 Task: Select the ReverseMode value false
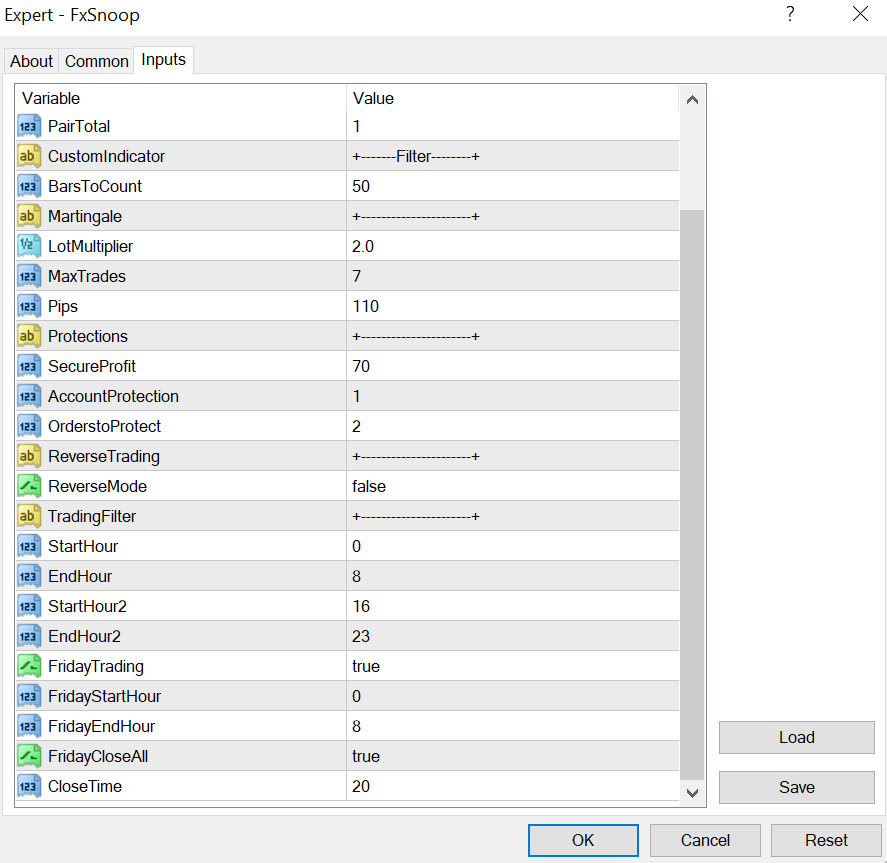(x=369, y=486)
